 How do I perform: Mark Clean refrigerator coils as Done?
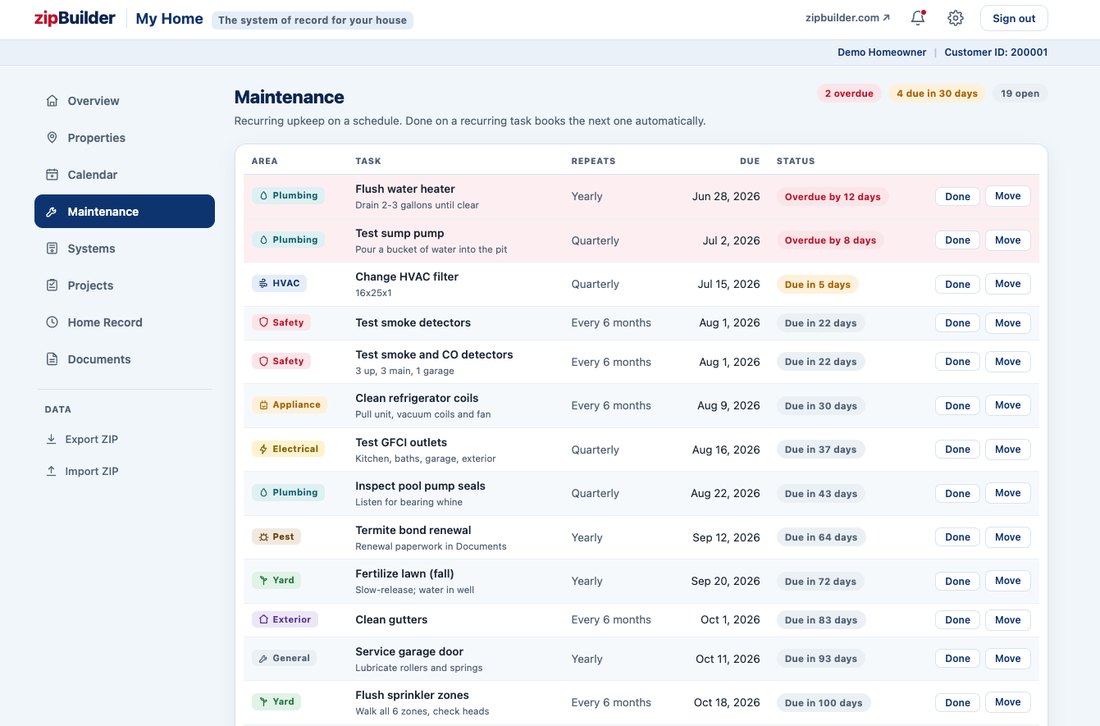pos(957,405)
